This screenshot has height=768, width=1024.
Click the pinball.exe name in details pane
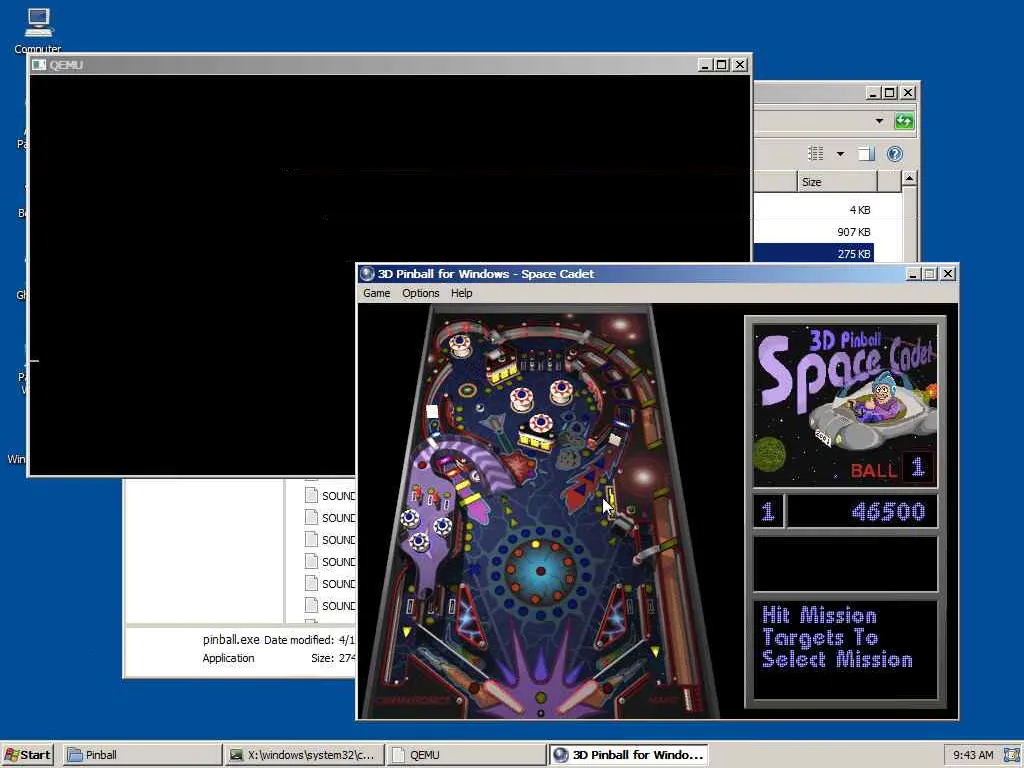click(x=231, y=640)
